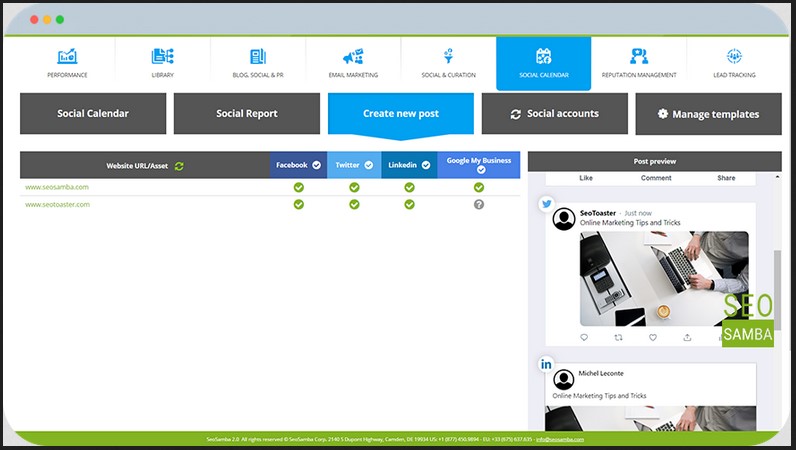796x450 pixels.
Task: Toggle Facebook check for www.seosamba.com
Action: pyautogui.click(x=299, y=187)
